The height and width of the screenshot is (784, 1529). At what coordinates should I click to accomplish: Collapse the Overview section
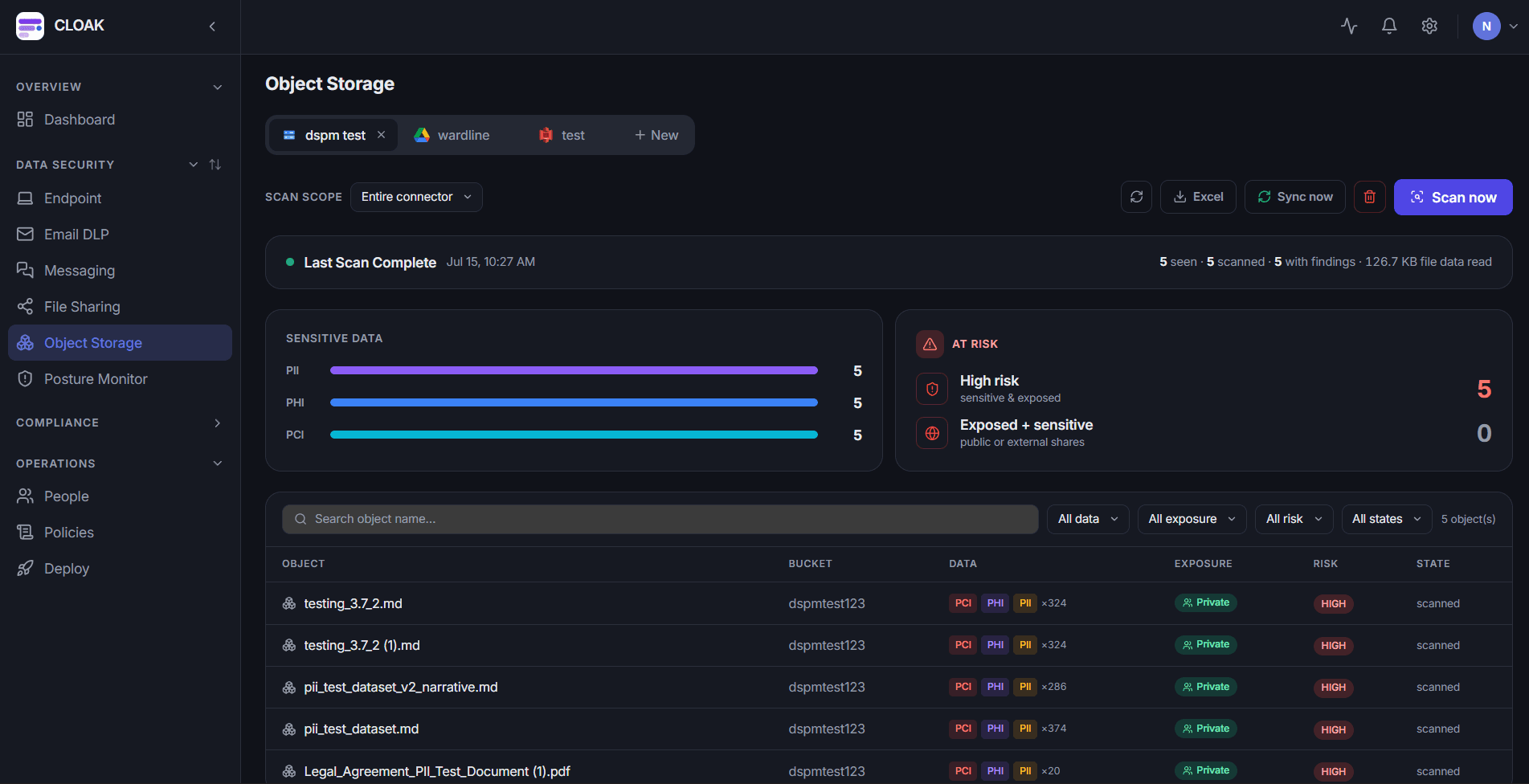tap(217, 87)
